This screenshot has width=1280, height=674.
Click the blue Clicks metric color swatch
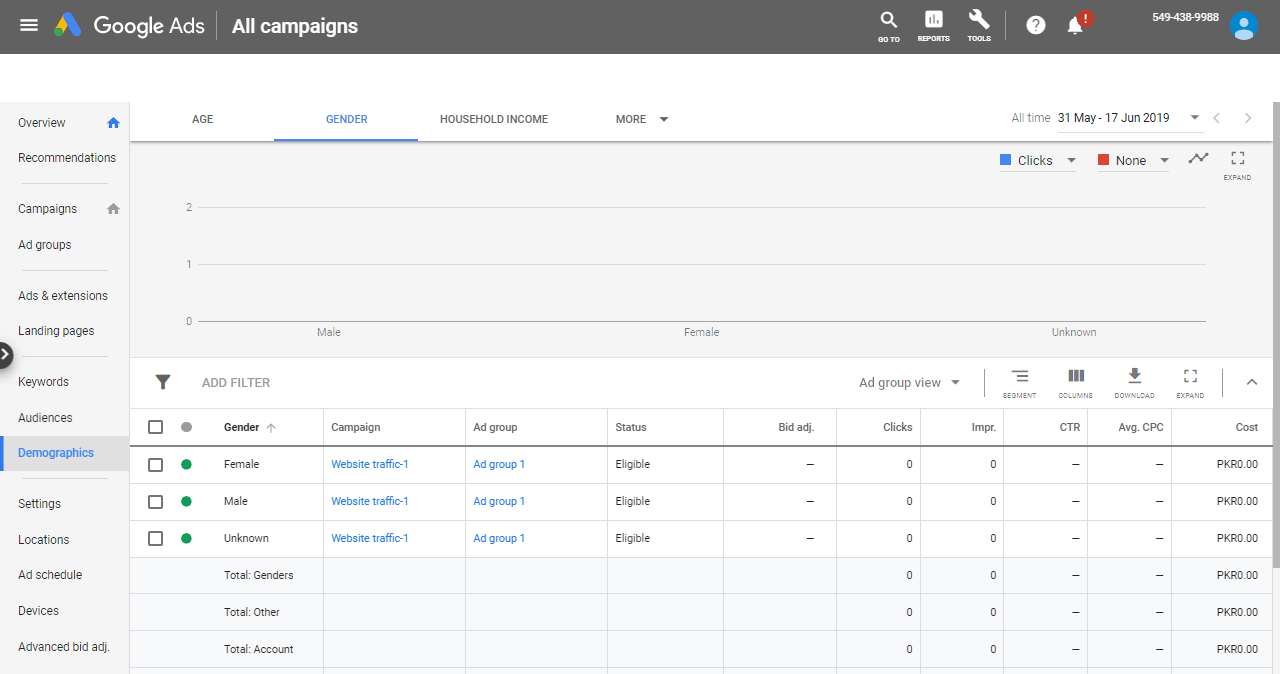pyautogui.click(x=1006, y=160)
